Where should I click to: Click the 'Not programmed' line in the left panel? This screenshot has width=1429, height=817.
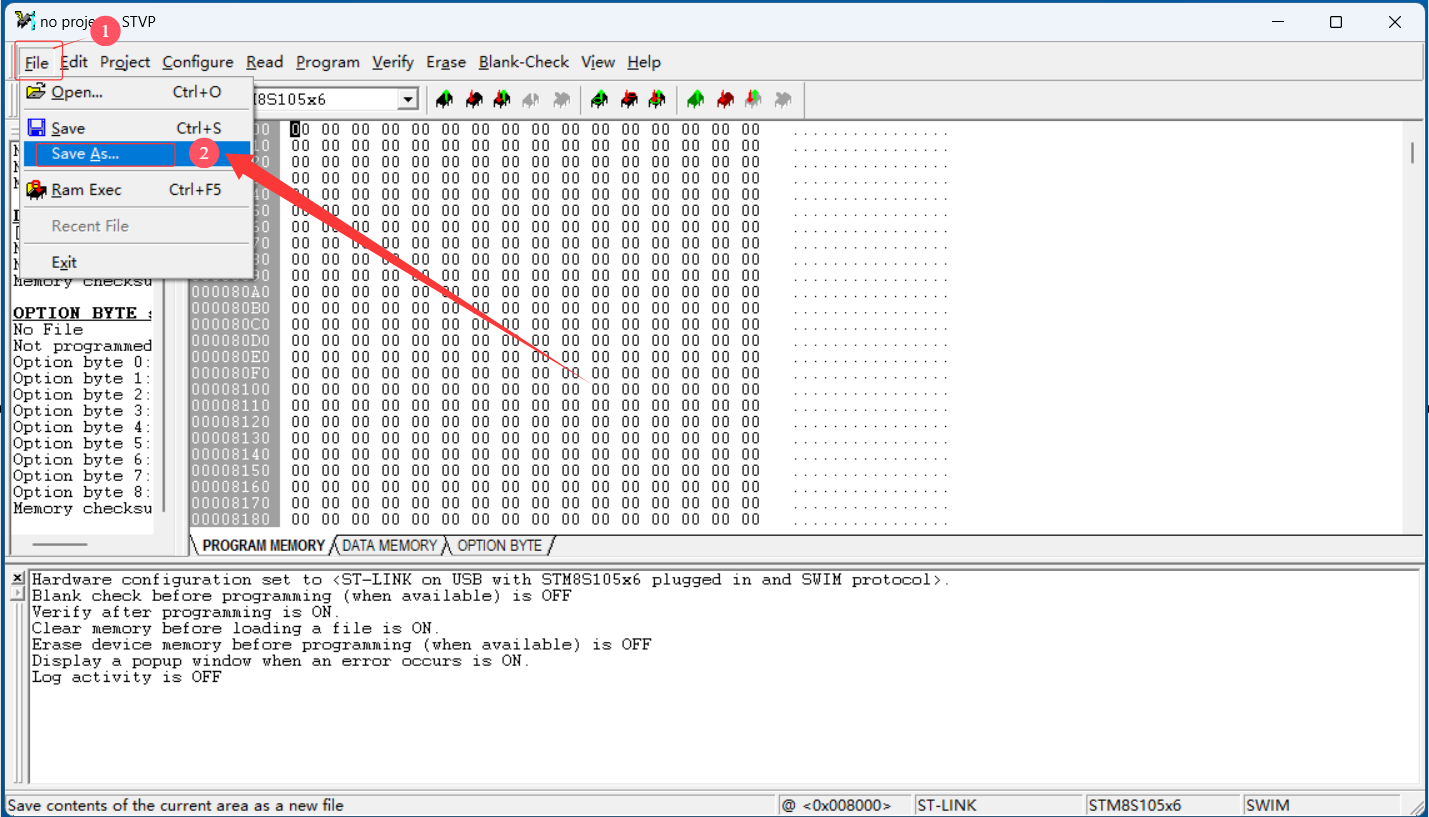coord(82,346)
